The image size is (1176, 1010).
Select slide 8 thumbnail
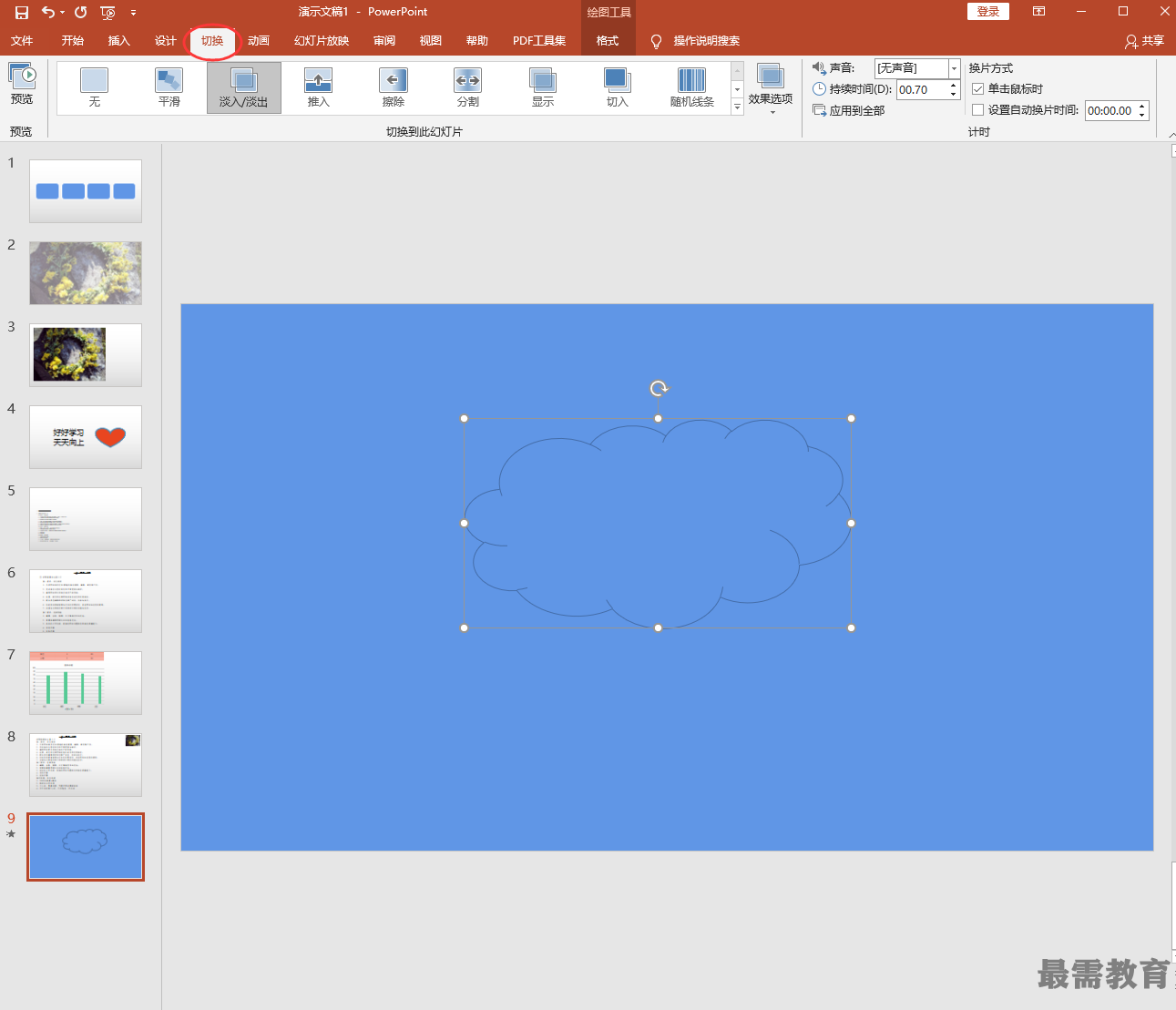pyautogui.click(x=86, y=765)
